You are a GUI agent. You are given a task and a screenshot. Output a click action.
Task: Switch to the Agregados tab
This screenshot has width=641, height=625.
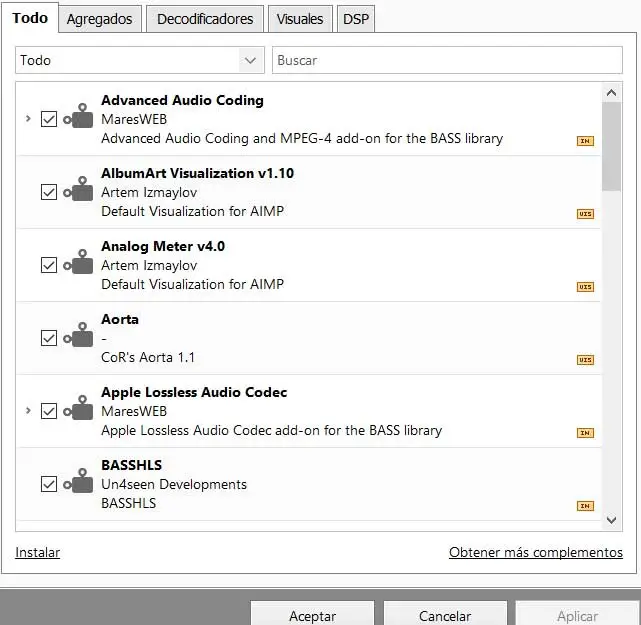pos(99,19)
